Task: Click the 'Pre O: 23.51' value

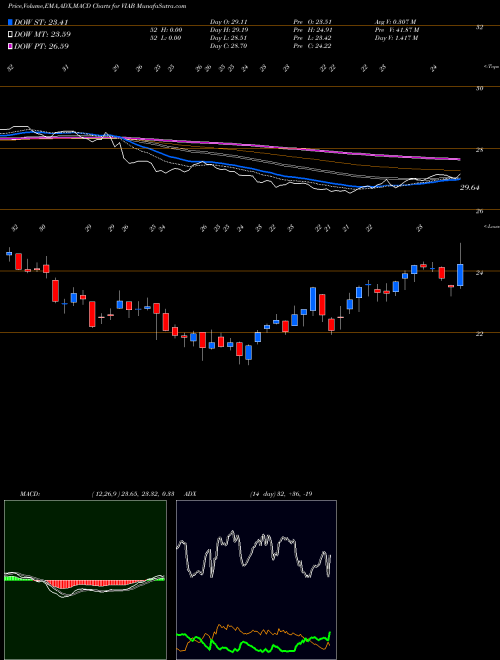Action: (x=314, y=21)
